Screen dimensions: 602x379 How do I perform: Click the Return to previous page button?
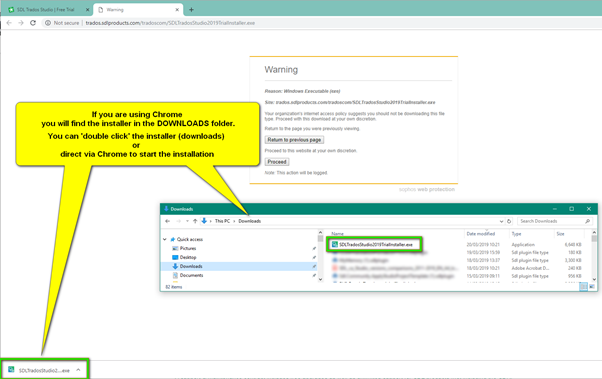point(294,140)
